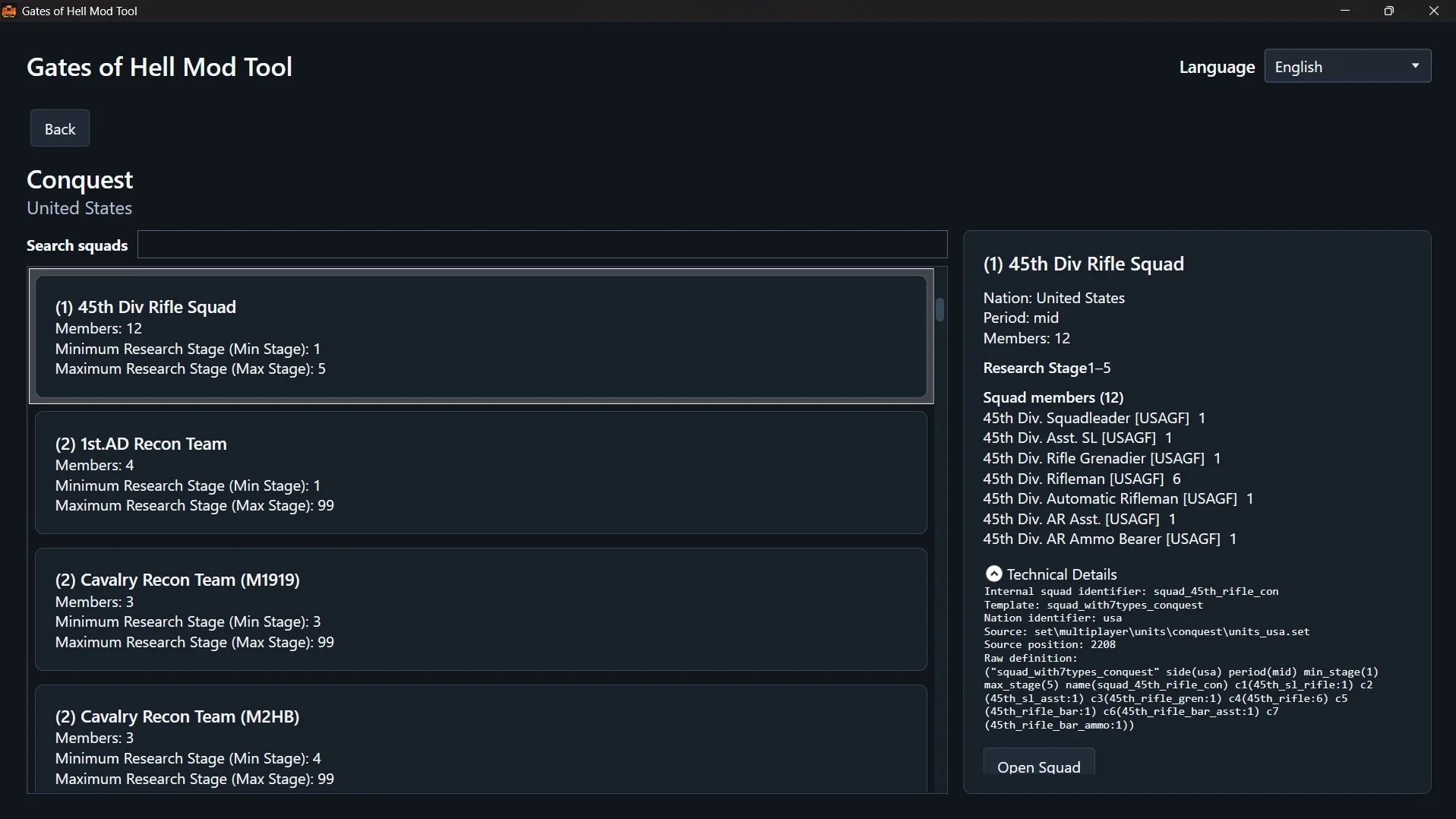Open the Language dropdown
This screenshot has height=819, width=1456.
(1347, 66)
